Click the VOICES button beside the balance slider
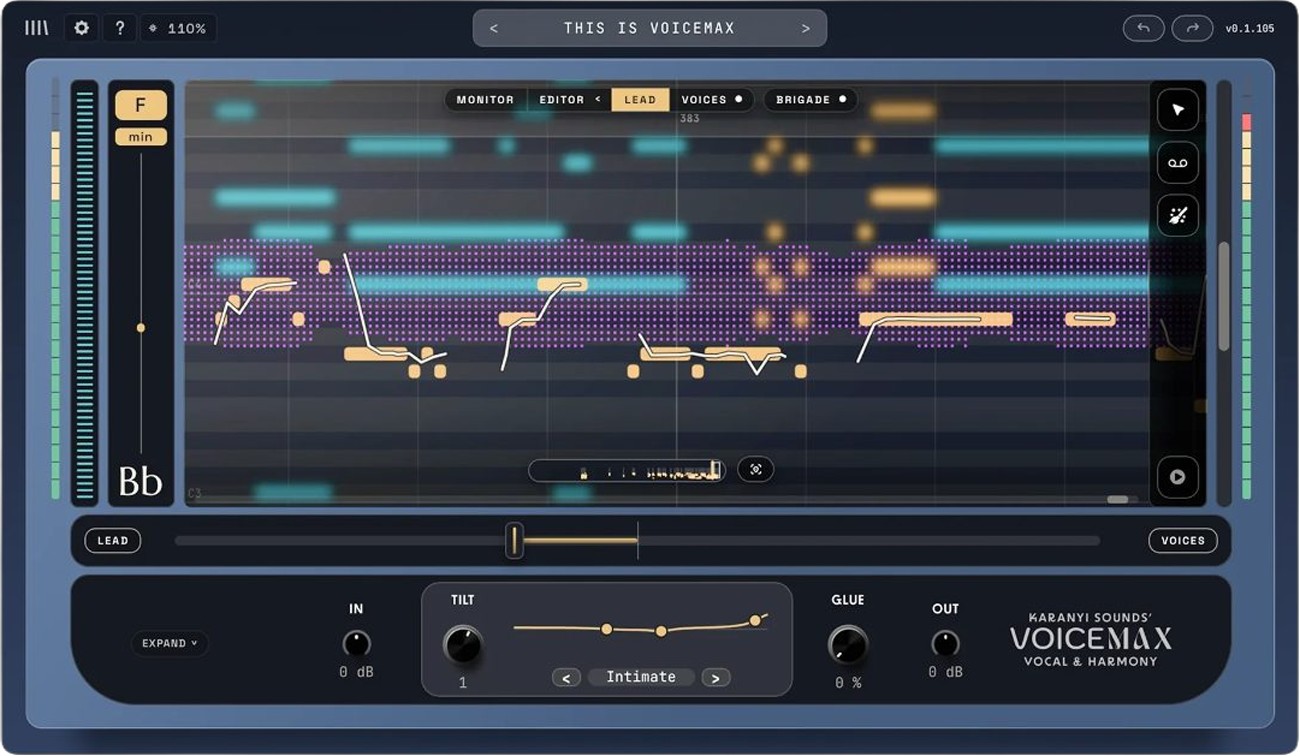This screenshot has width=1300, height=756. pos(1183,541)
